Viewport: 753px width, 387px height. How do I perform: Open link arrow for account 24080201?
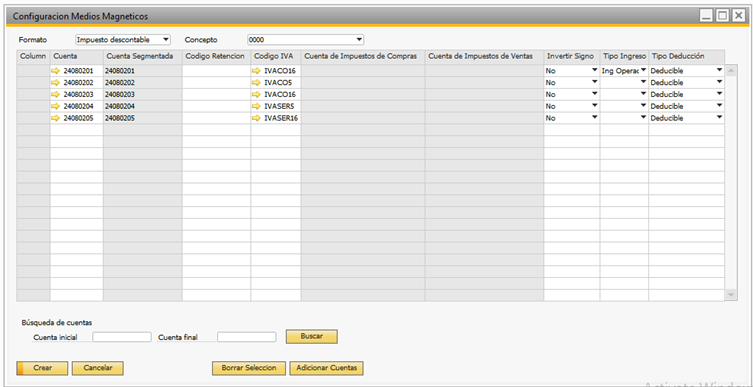(x=56, y=71)
